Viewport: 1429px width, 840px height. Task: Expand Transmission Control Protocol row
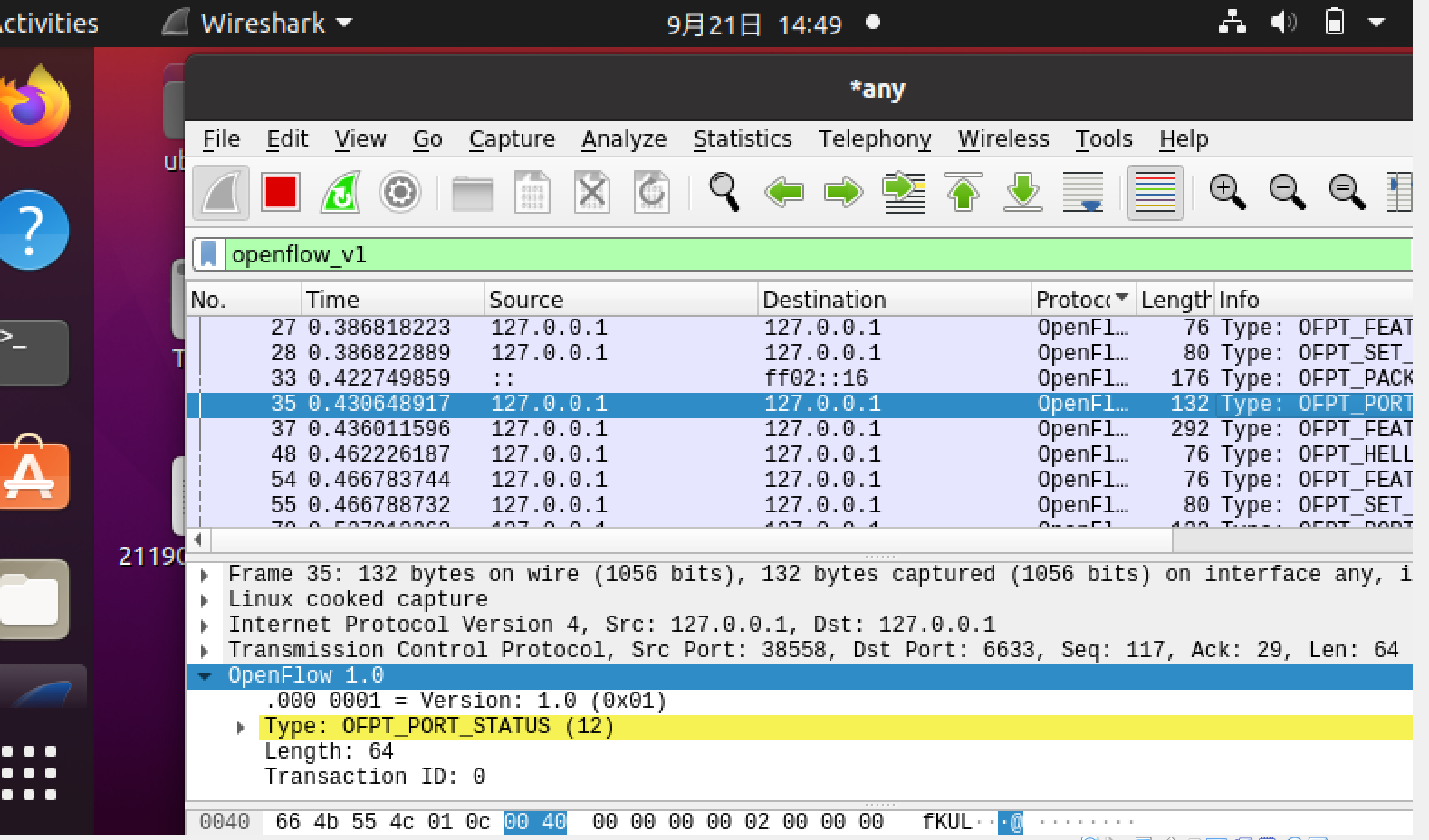[x=205, y=651]
